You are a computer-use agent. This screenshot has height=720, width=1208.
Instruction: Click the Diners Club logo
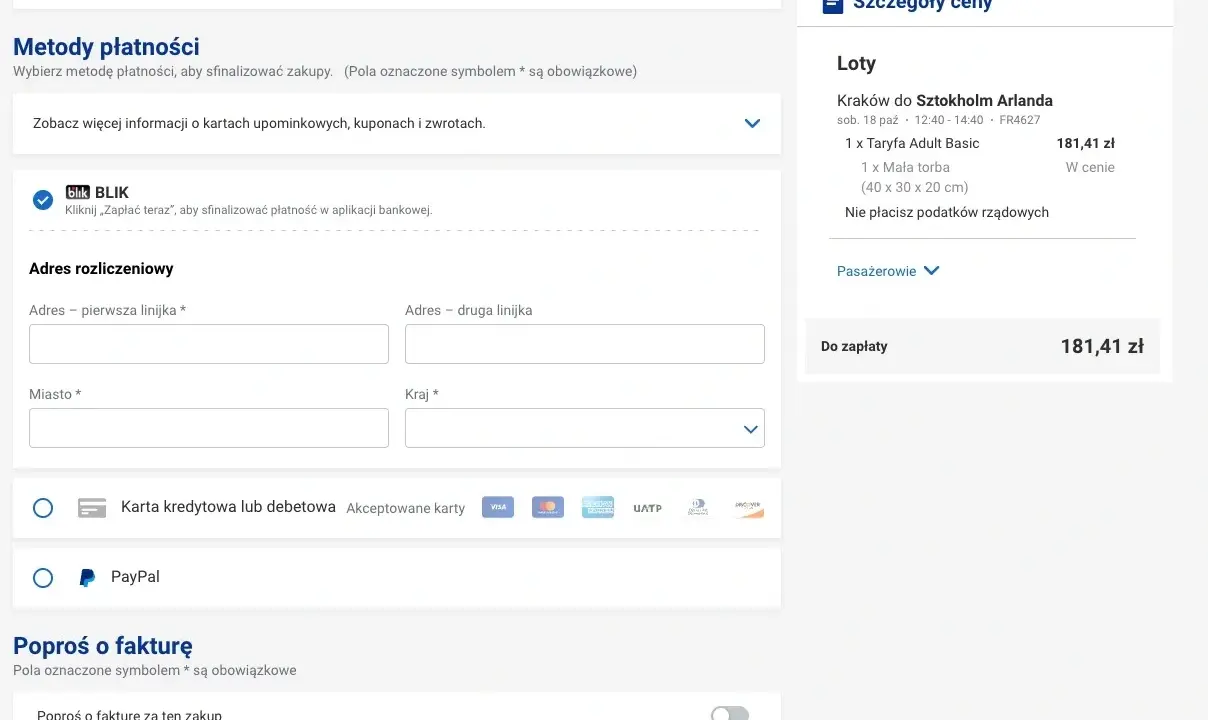click(698, 508)
